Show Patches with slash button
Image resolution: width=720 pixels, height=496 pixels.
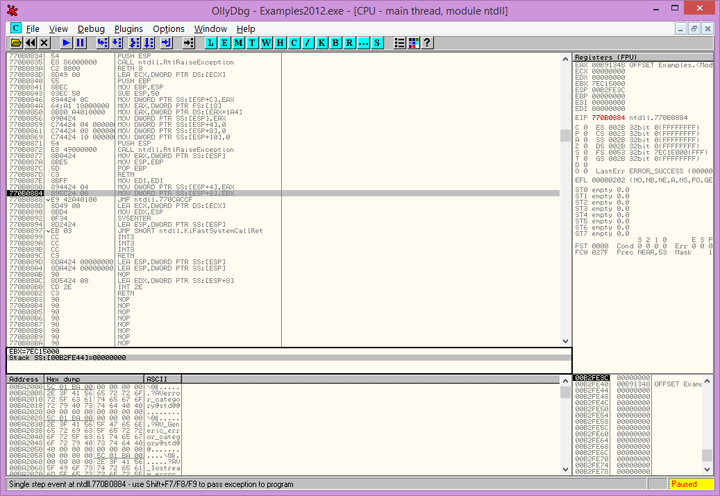point(308,43)
